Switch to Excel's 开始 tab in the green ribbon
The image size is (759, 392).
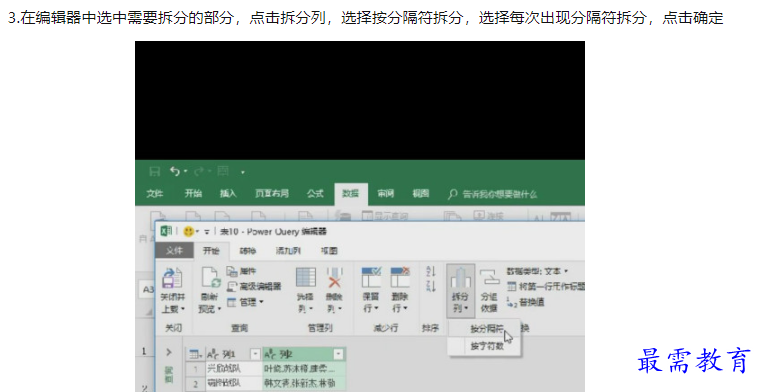click(193, 194)
